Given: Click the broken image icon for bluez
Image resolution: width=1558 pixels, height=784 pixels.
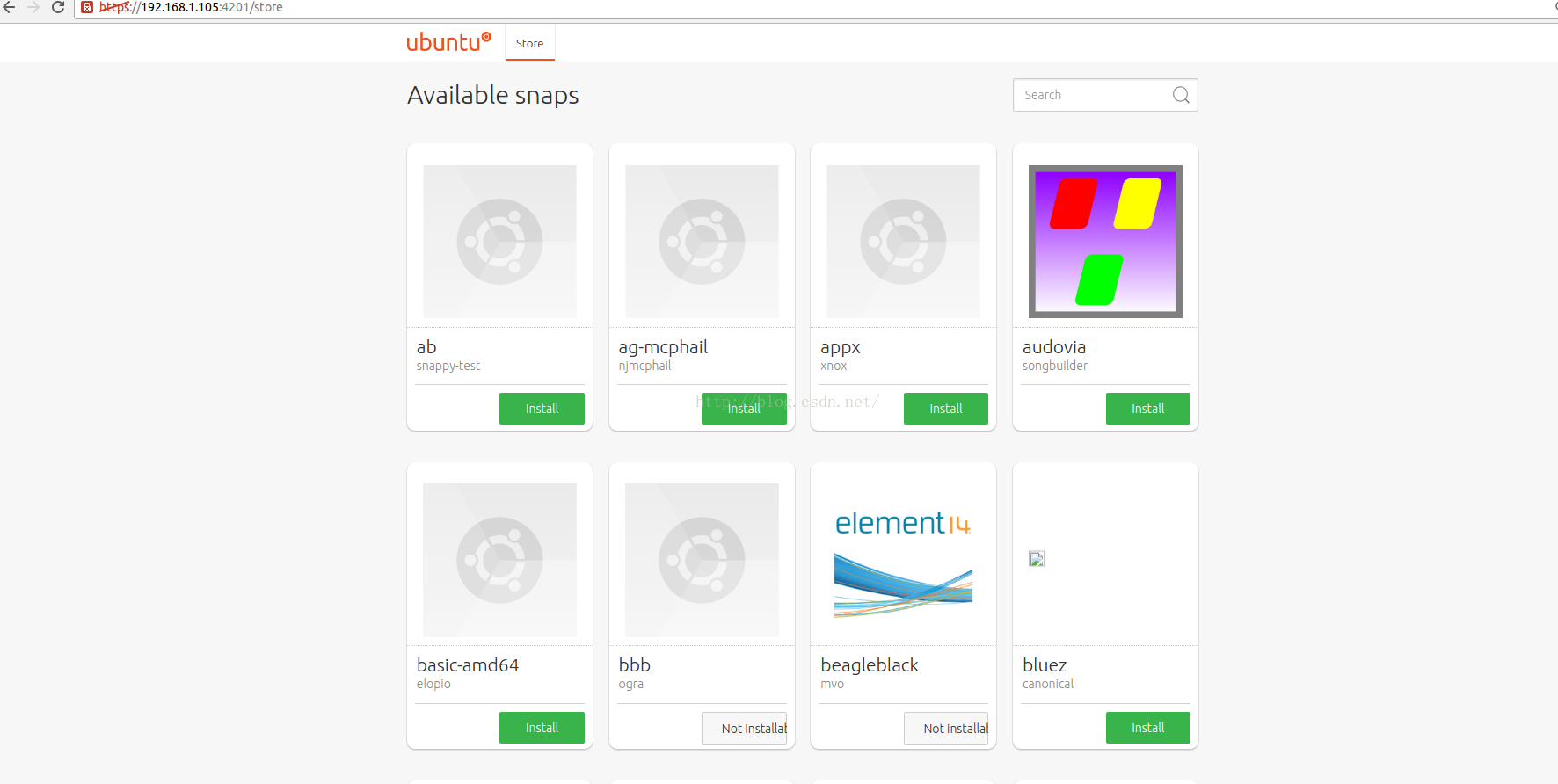Looking at the screenshot, I should [1037, 559].
